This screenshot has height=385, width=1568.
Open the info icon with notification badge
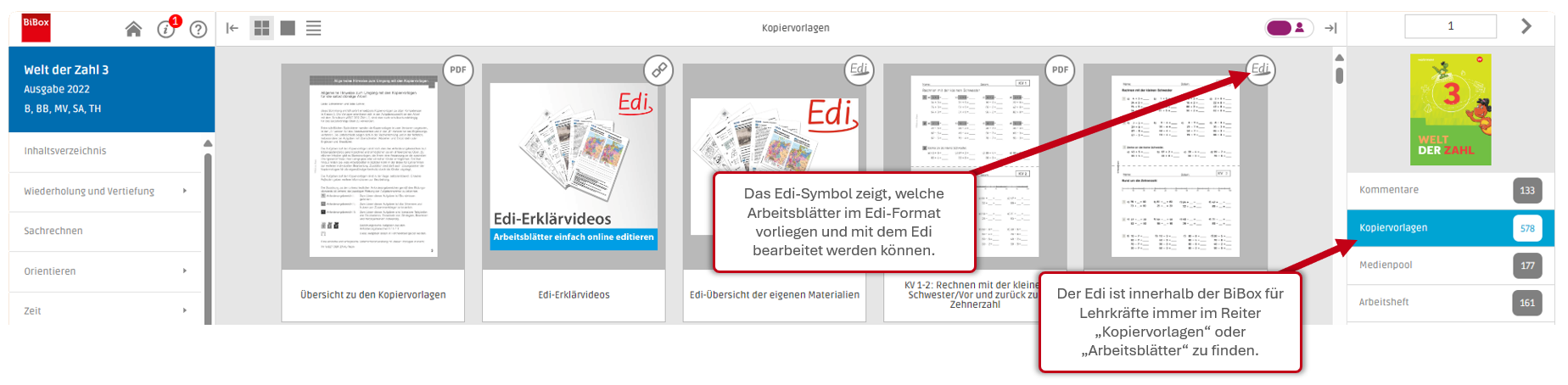[x=166, y=29]
